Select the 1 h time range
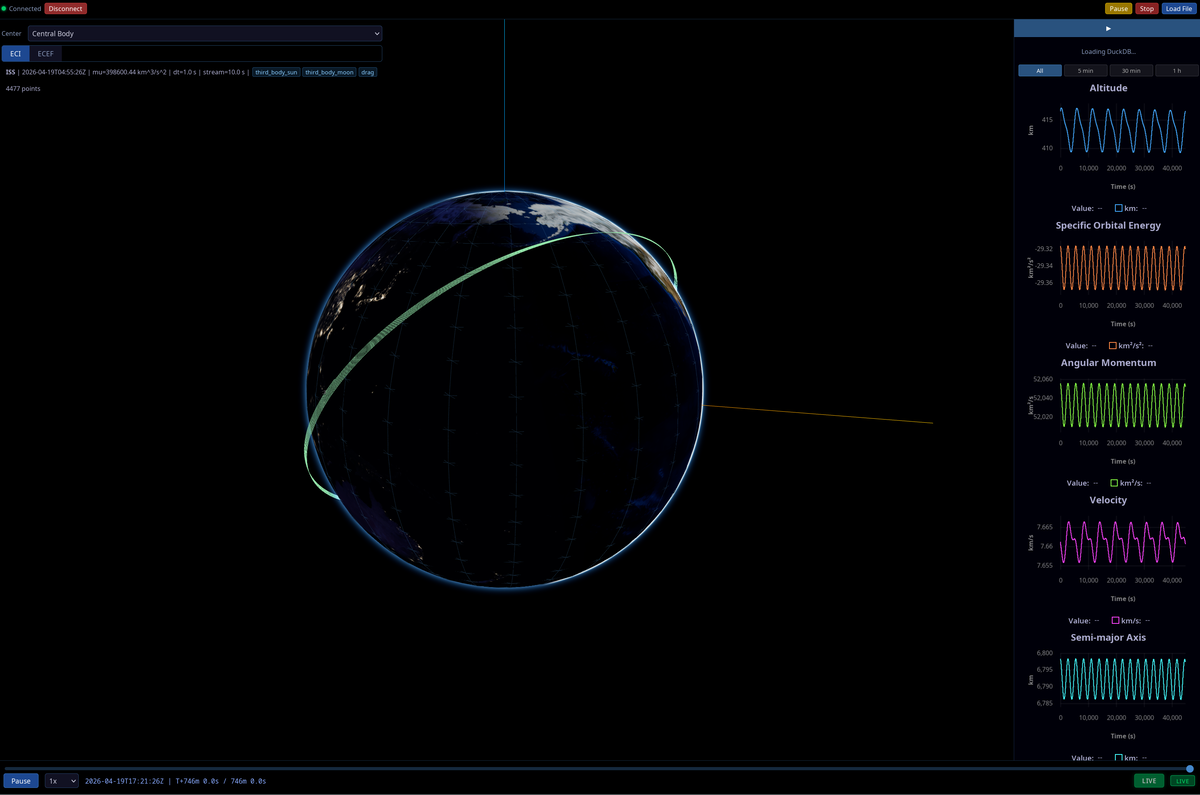 (1176, 70)
